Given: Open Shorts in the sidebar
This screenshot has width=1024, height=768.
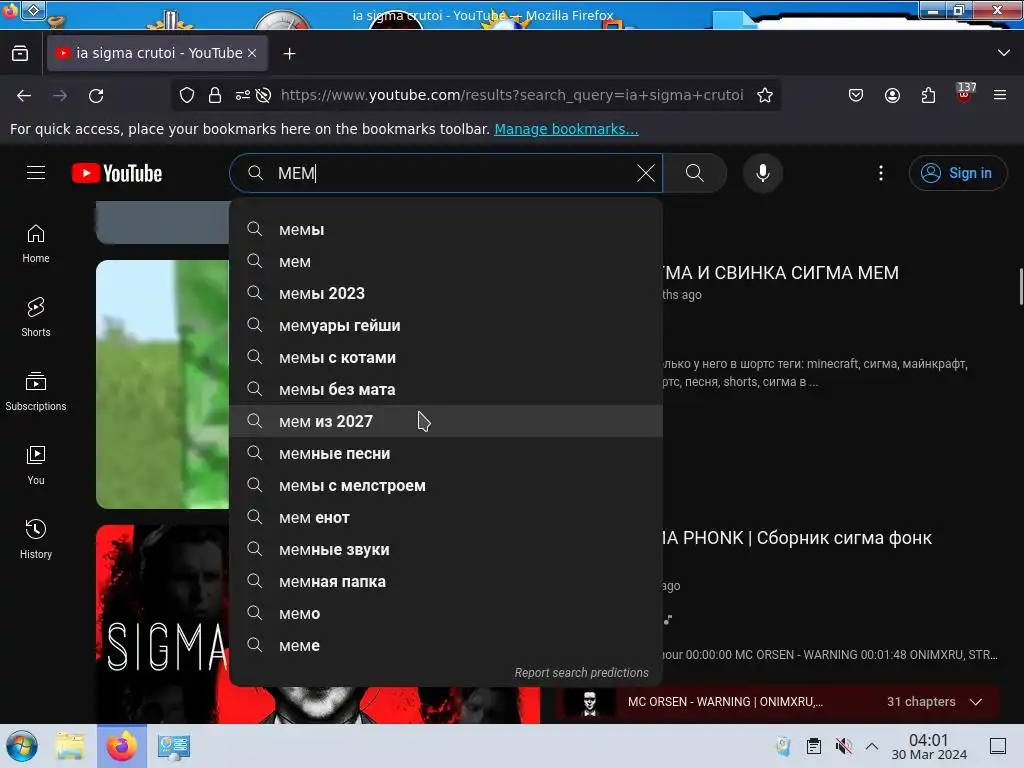Looking at the screenshot, I should [36, 317].
